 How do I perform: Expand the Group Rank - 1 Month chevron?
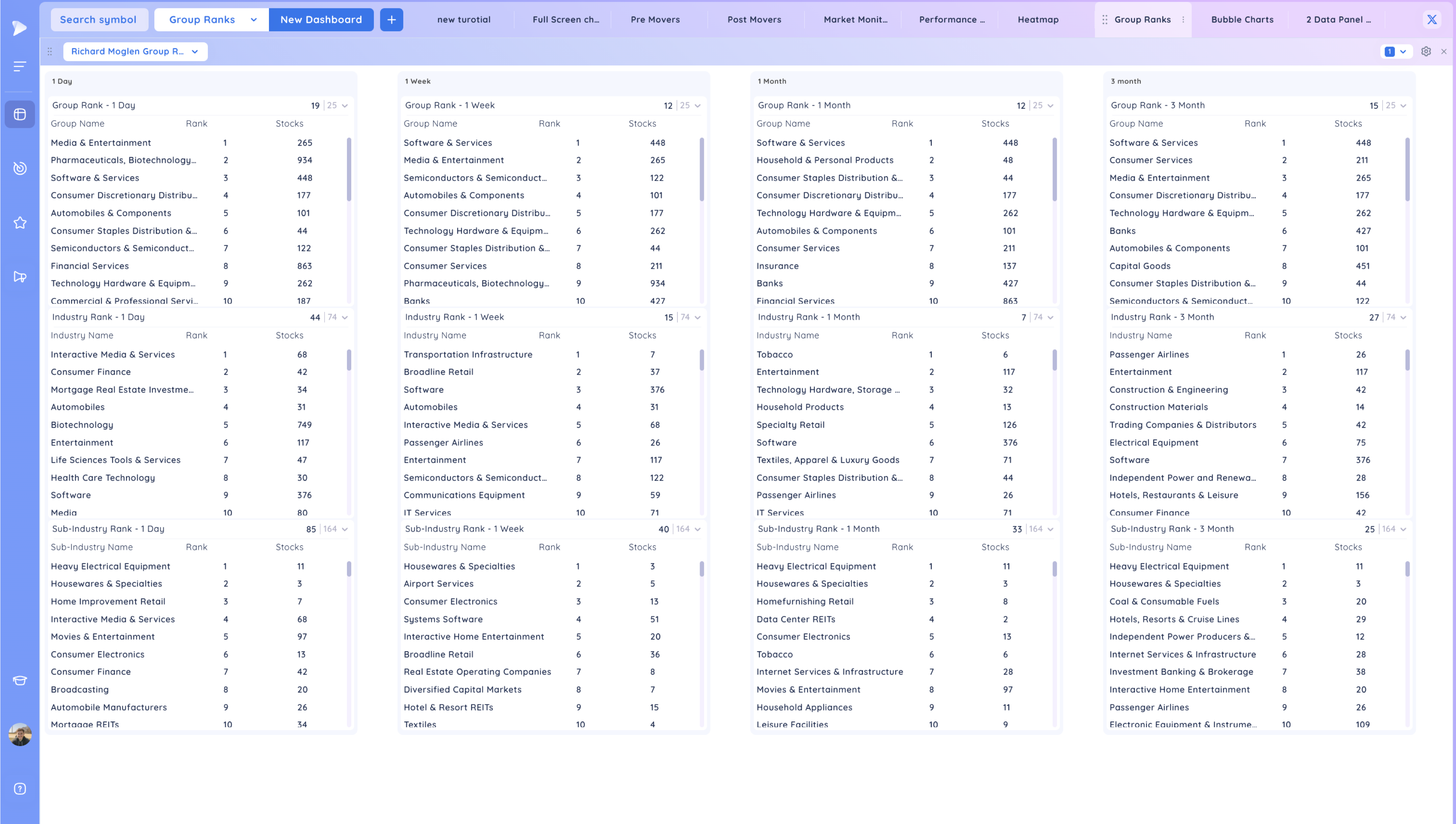click(x=1050, y=106)
